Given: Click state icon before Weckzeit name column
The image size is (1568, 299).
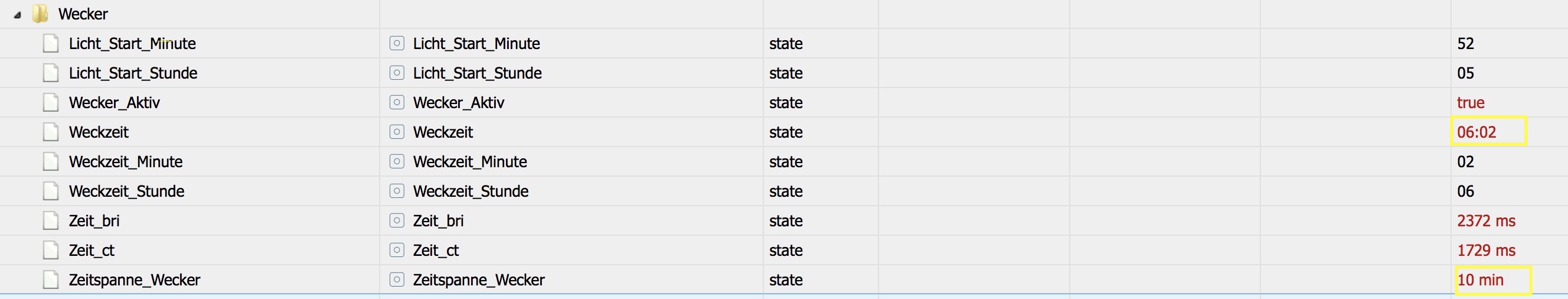Looking at the screenshot, I should (397, 132).
